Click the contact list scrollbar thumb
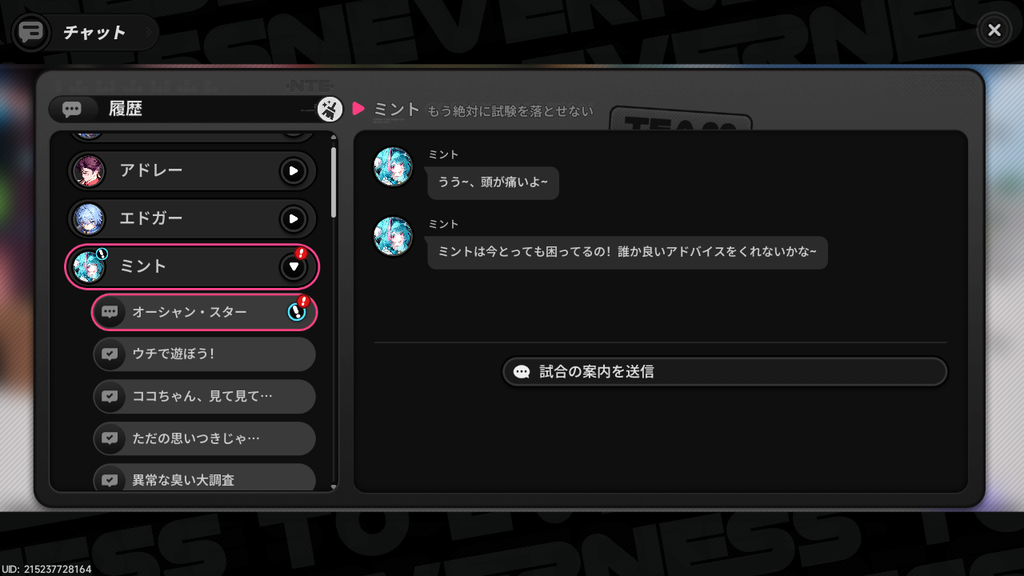 point(334,182)
